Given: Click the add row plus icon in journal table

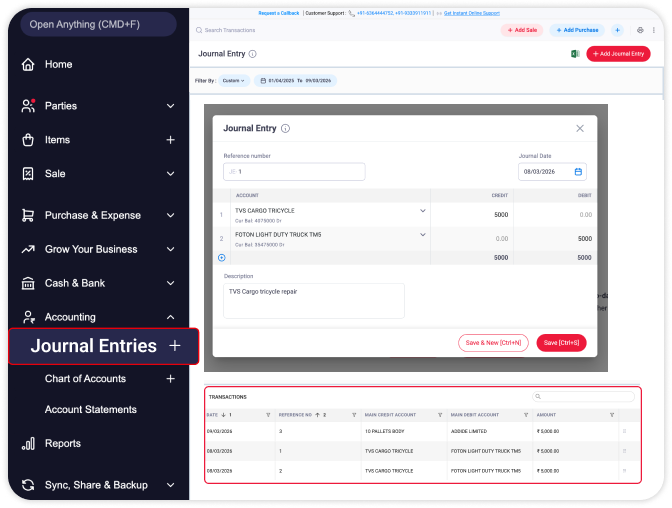Looking at the screenshot, I should 222,257.
